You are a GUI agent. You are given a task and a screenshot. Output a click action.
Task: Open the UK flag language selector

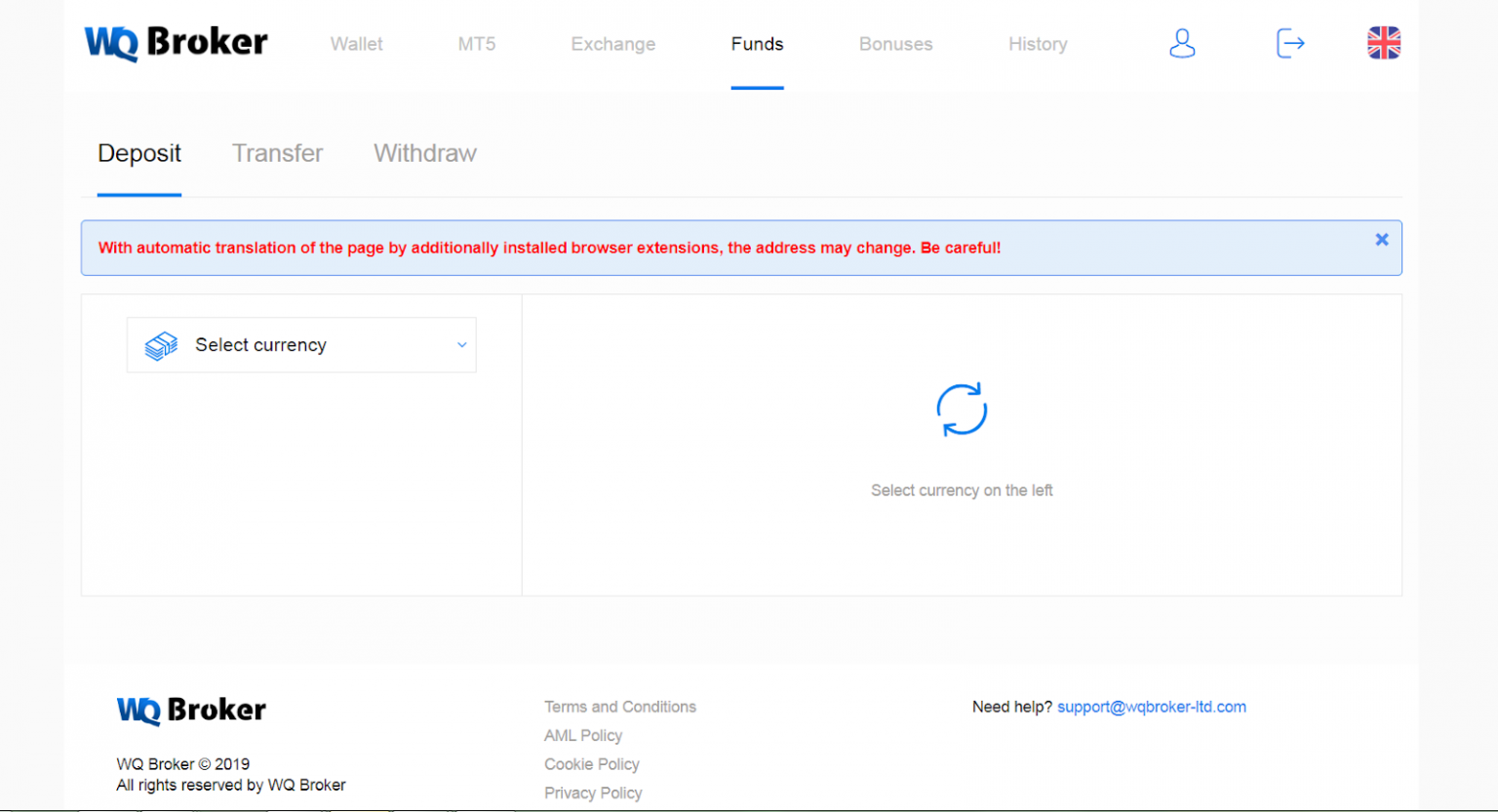coord(1384,43)
